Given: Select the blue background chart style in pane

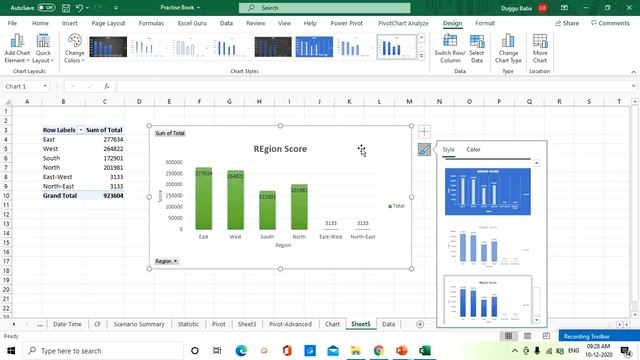Looking at the screenshot, I should click(488, 191).
